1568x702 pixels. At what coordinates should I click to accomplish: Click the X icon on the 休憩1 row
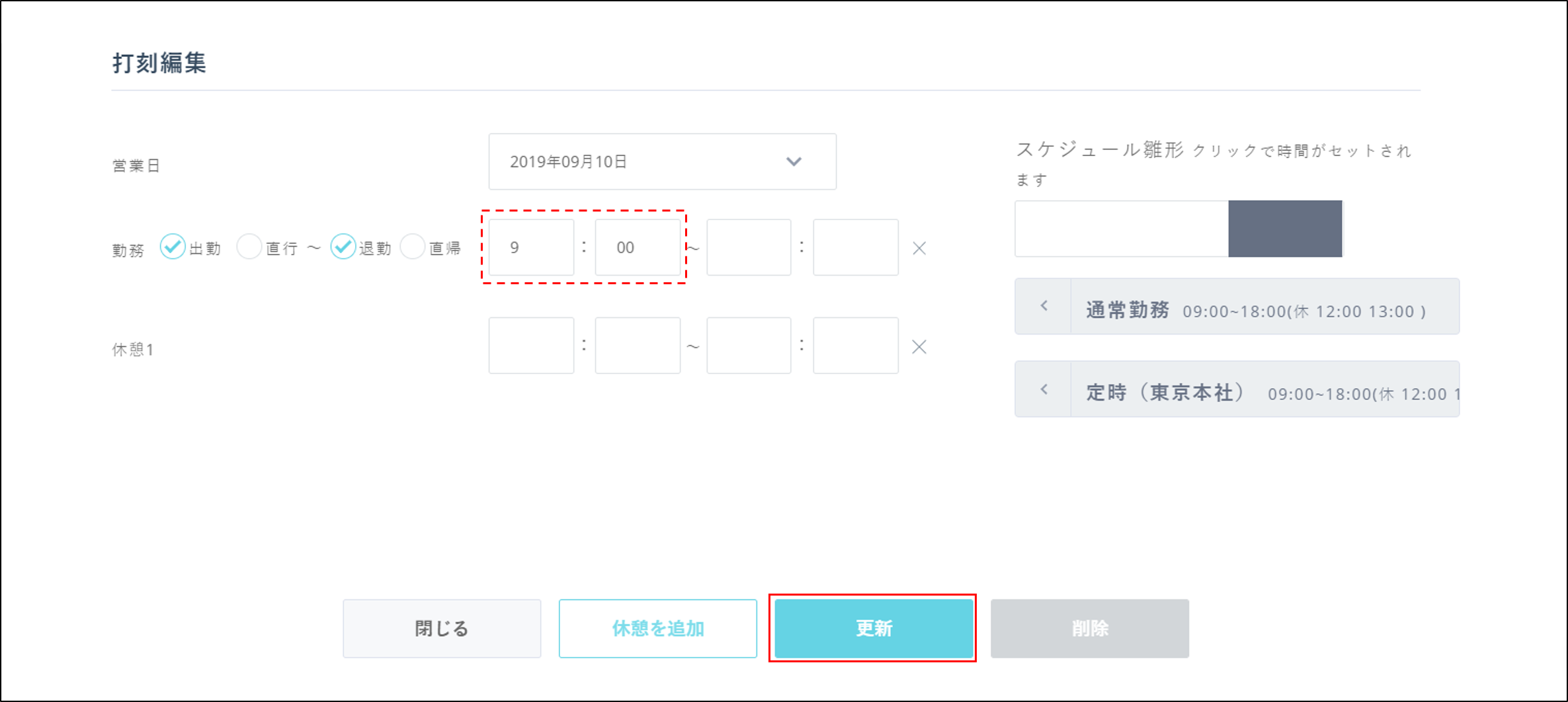tap(919, 347)
